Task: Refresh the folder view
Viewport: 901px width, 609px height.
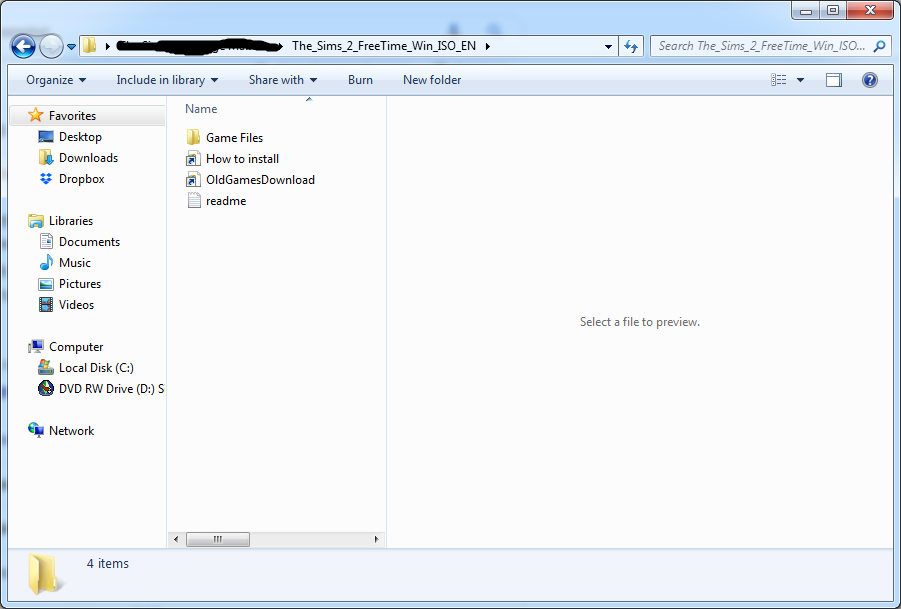Action: point(631,47)
